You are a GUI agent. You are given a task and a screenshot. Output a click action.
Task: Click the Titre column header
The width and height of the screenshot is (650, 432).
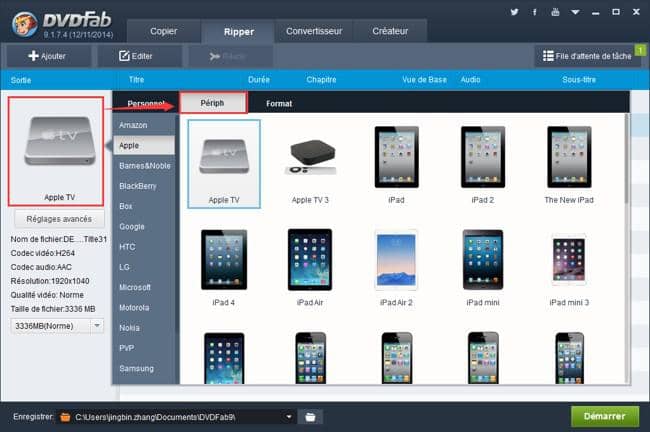136,80
